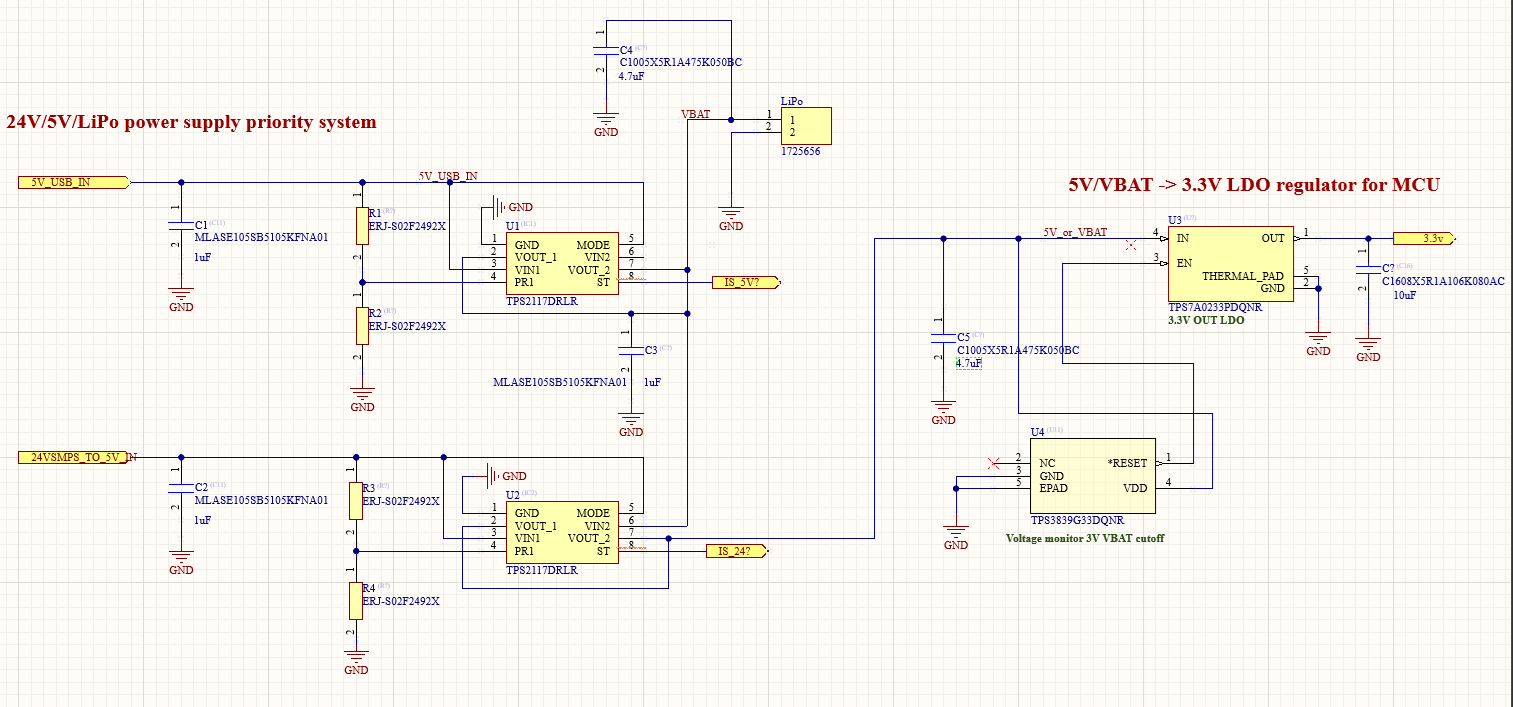Image resolution: width=1513 pixels, height=707 pixels.
Task: Click GND symbol under capacitor C5
Action: tap(943, 411)
